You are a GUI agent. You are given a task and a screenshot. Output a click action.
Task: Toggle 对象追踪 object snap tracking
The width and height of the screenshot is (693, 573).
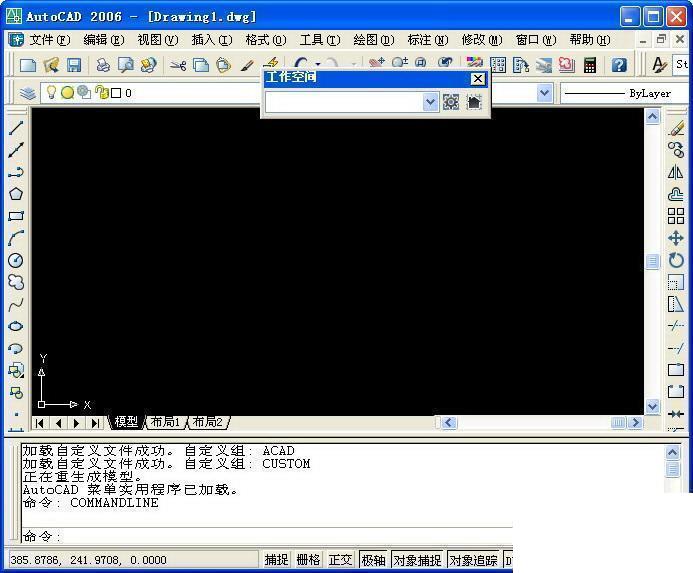point(473,560)
